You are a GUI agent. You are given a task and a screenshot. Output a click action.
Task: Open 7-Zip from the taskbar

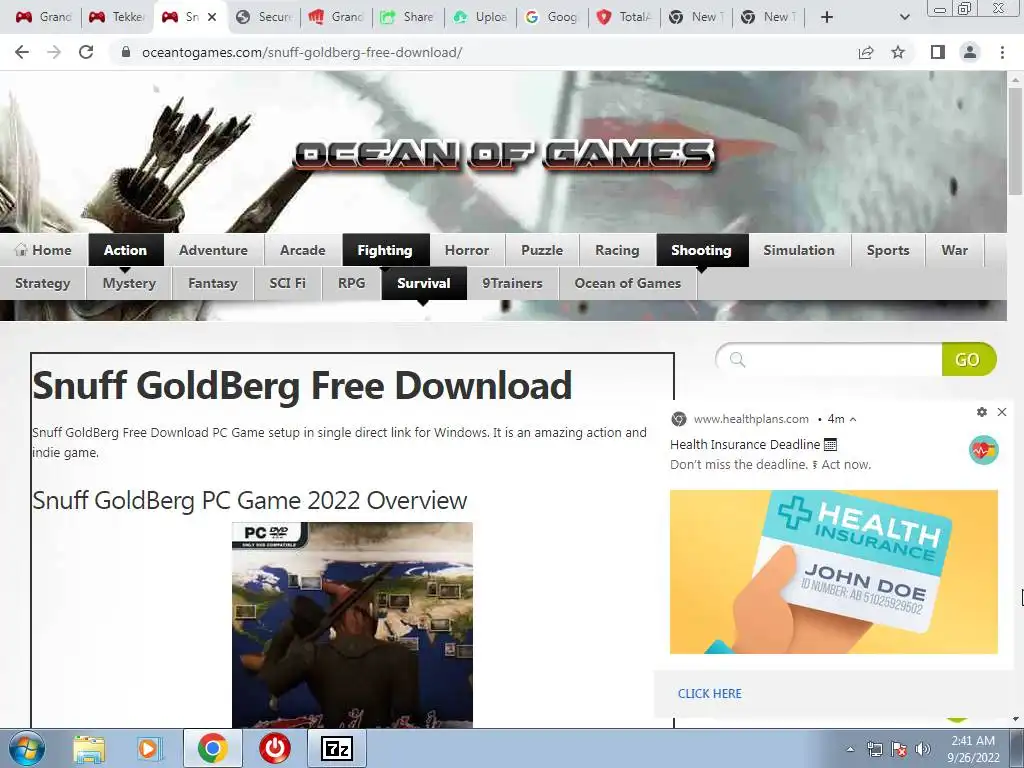point(337,748)
